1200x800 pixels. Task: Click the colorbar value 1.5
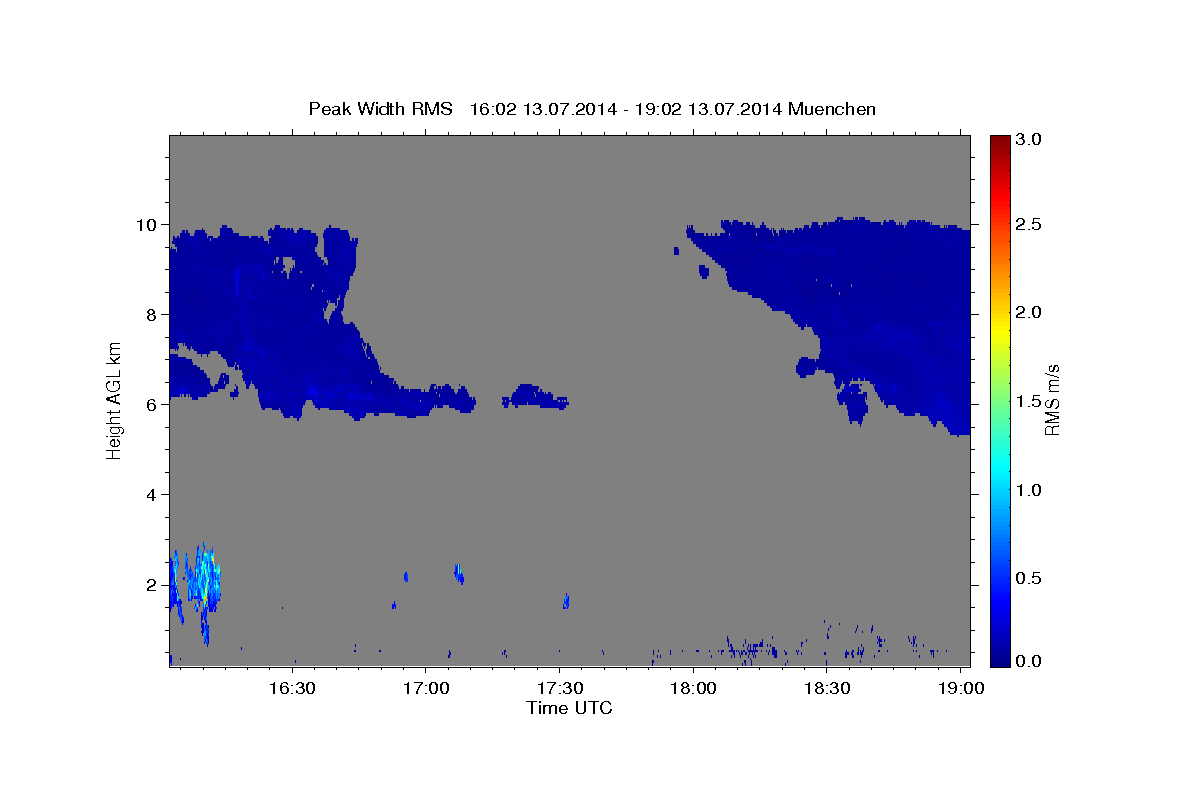point(1029,401)
